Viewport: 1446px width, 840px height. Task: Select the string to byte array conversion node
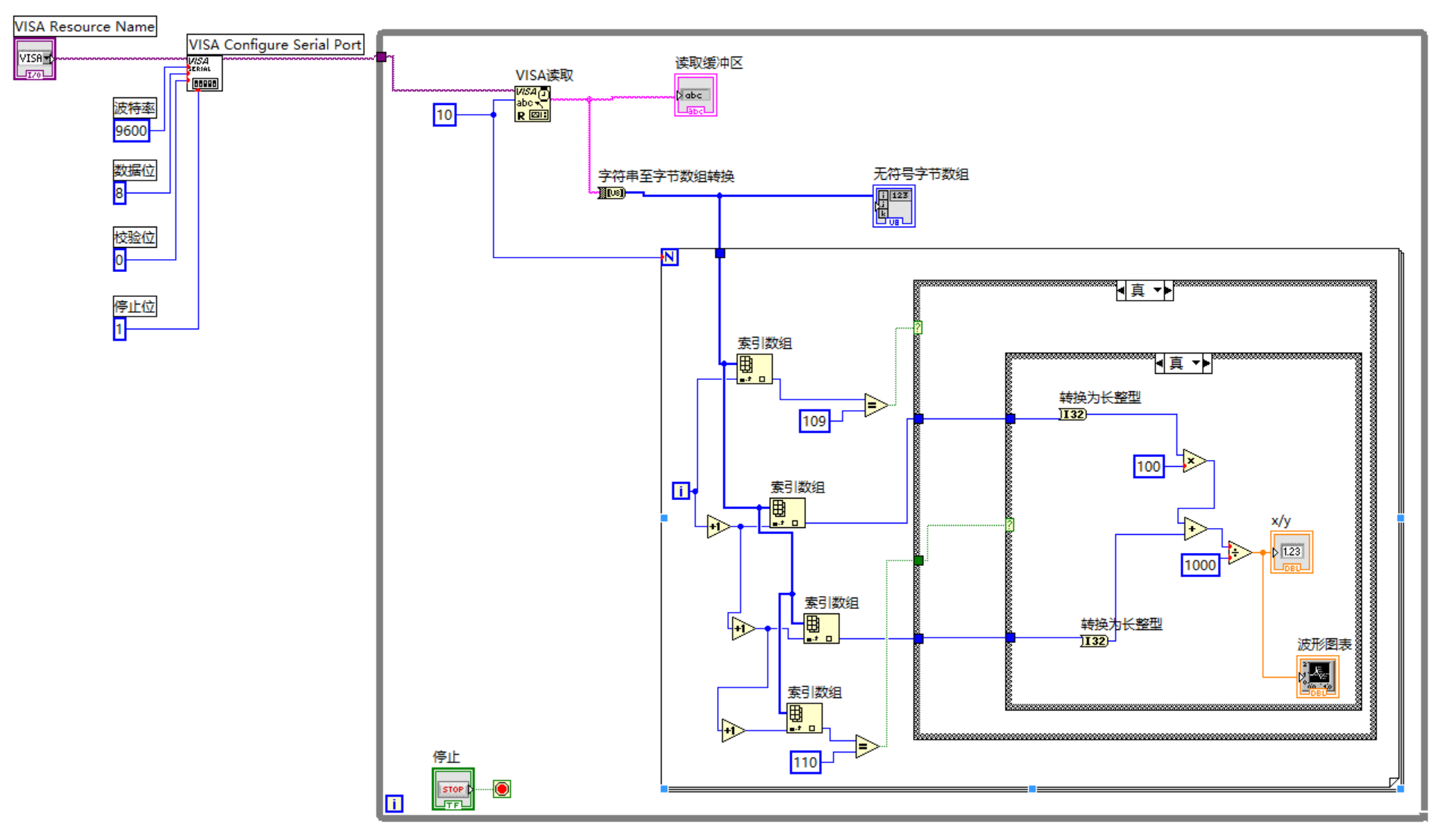[612, 193]
